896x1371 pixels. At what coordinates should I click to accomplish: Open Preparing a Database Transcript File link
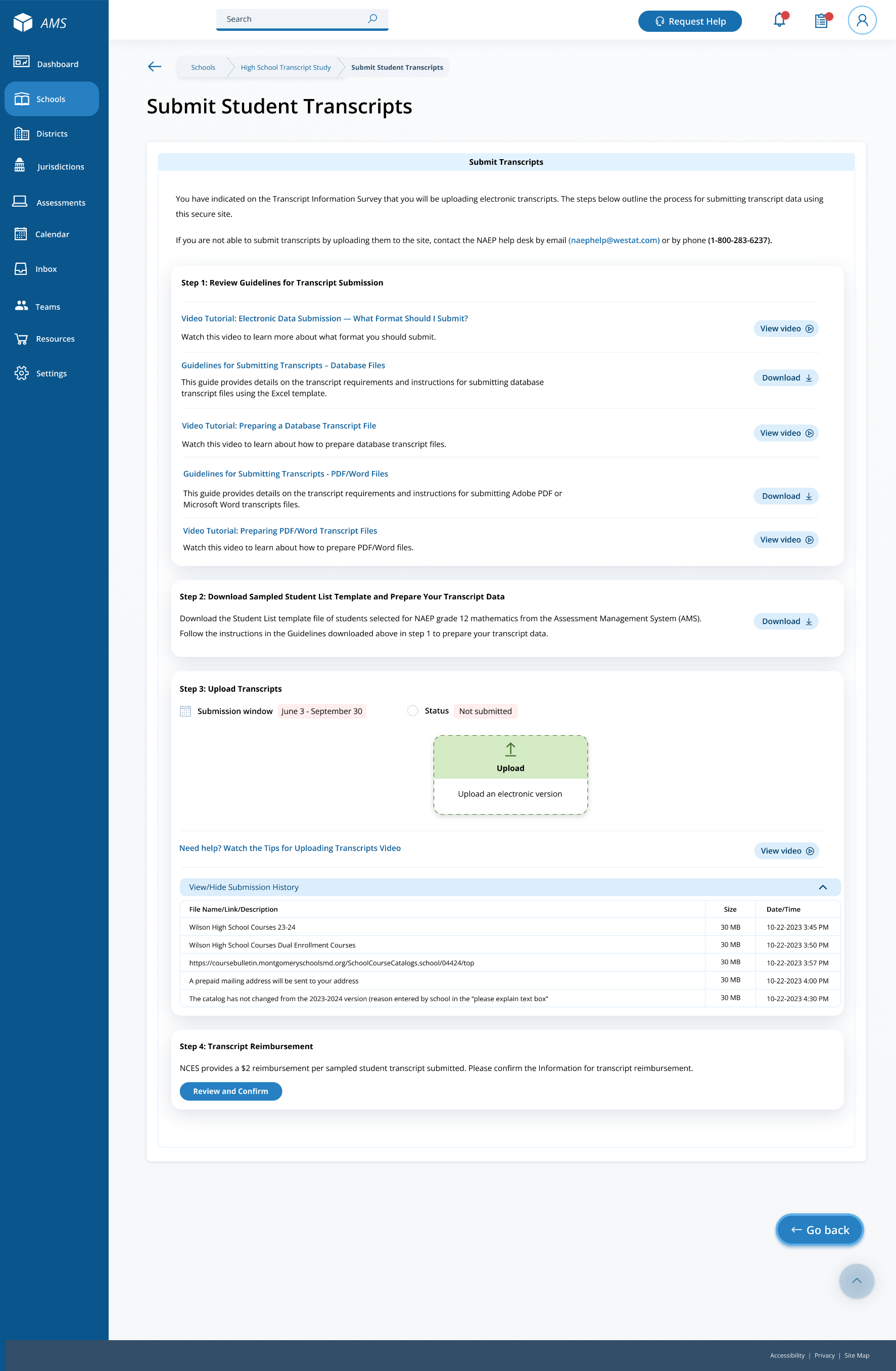pos(279,426)
